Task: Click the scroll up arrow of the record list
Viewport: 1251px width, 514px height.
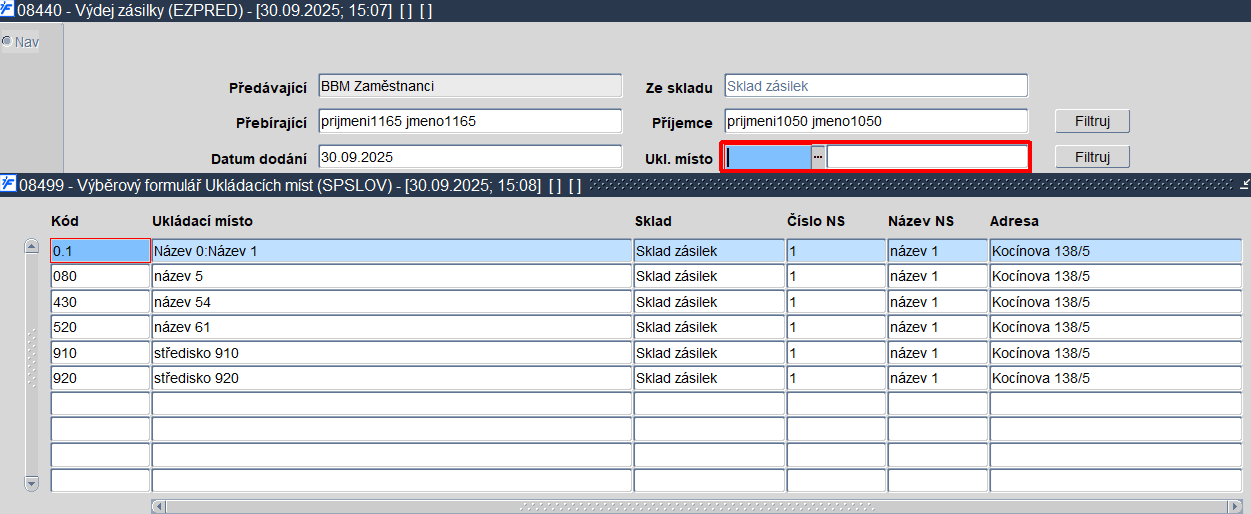Action: point(31,248)
